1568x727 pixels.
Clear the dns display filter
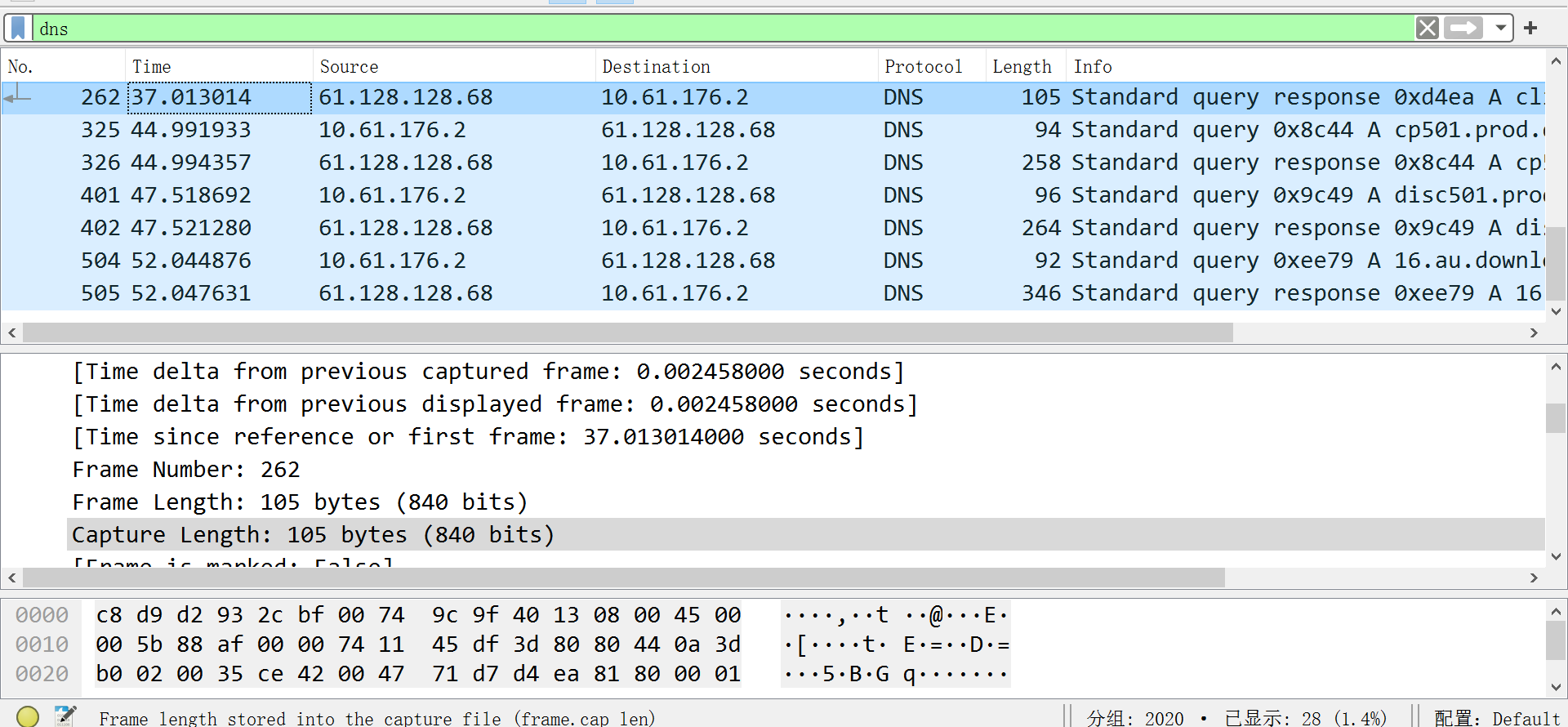(x=1427, y=29)
